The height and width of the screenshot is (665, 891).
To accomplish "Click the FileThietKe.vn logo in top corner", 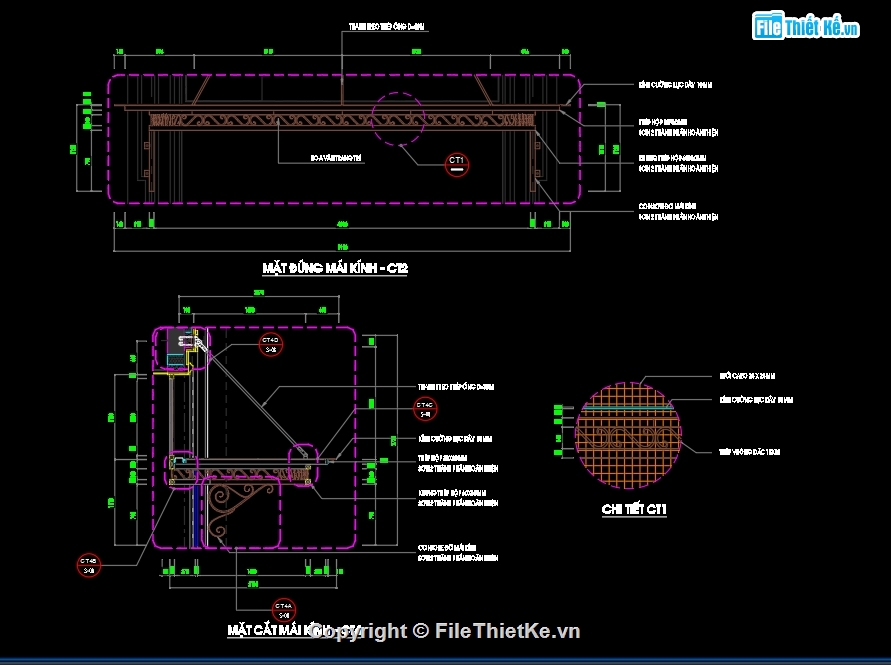I will click(x=806, y=27).
